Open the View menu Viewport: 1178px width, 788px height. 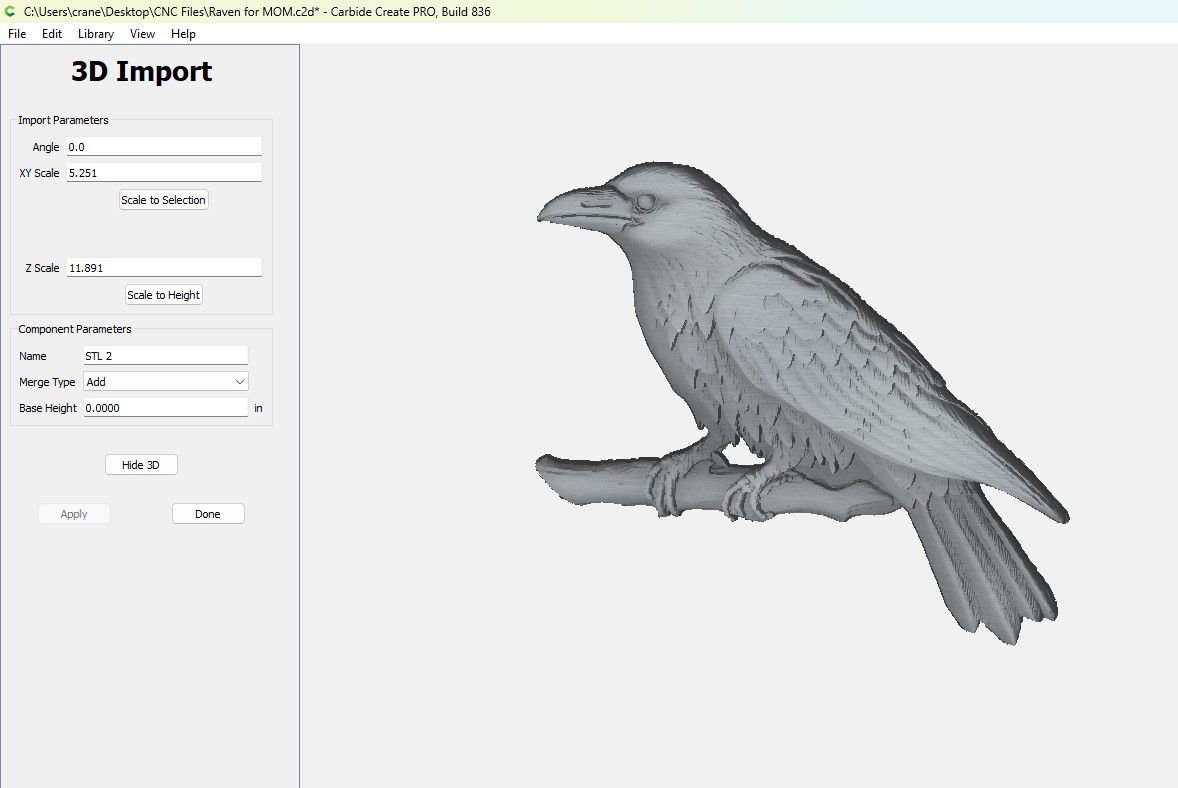click(x=142, y=34)
